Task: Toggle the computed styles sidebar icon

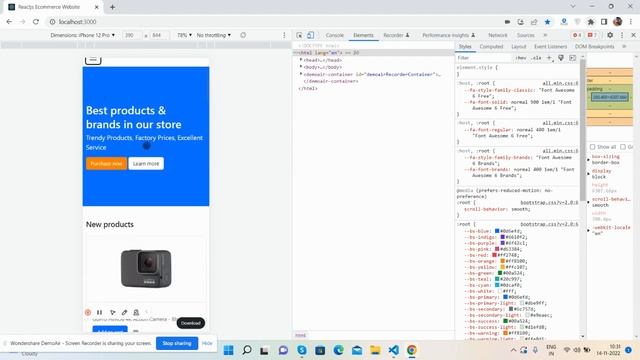Action: (573, 58)
